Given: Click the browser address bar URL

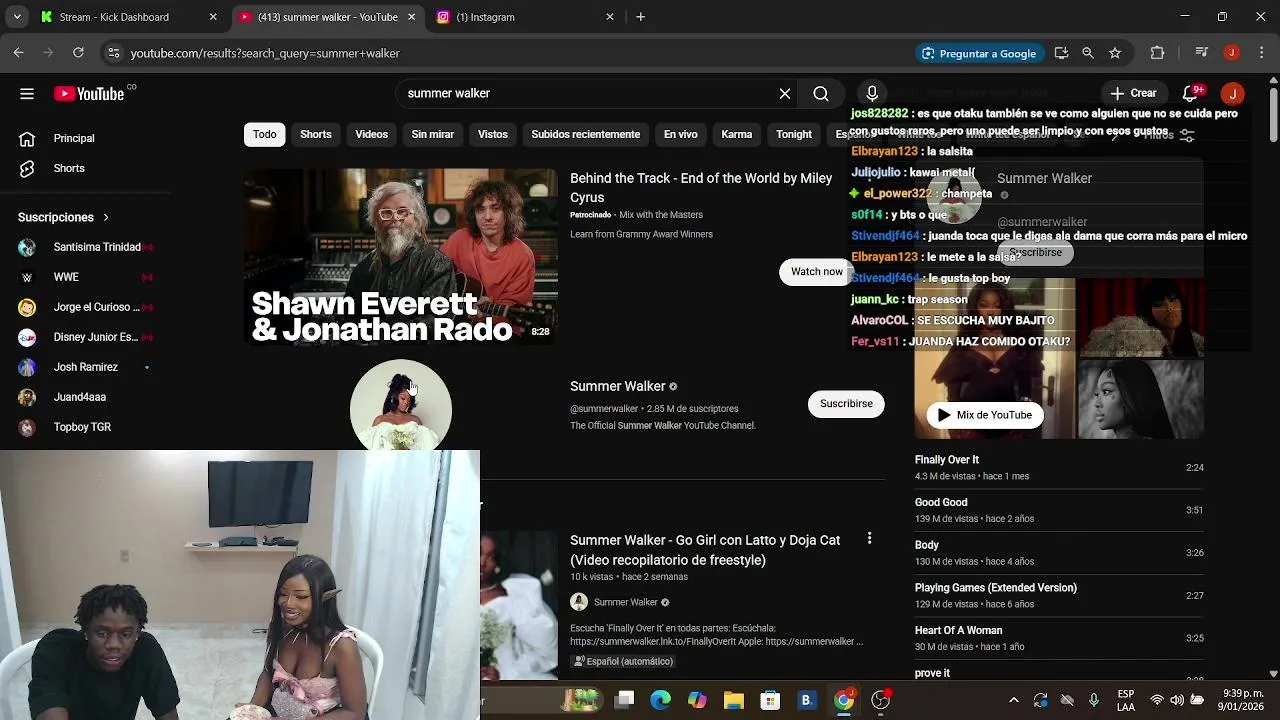Looking at the screenshot, I should 265,53.
